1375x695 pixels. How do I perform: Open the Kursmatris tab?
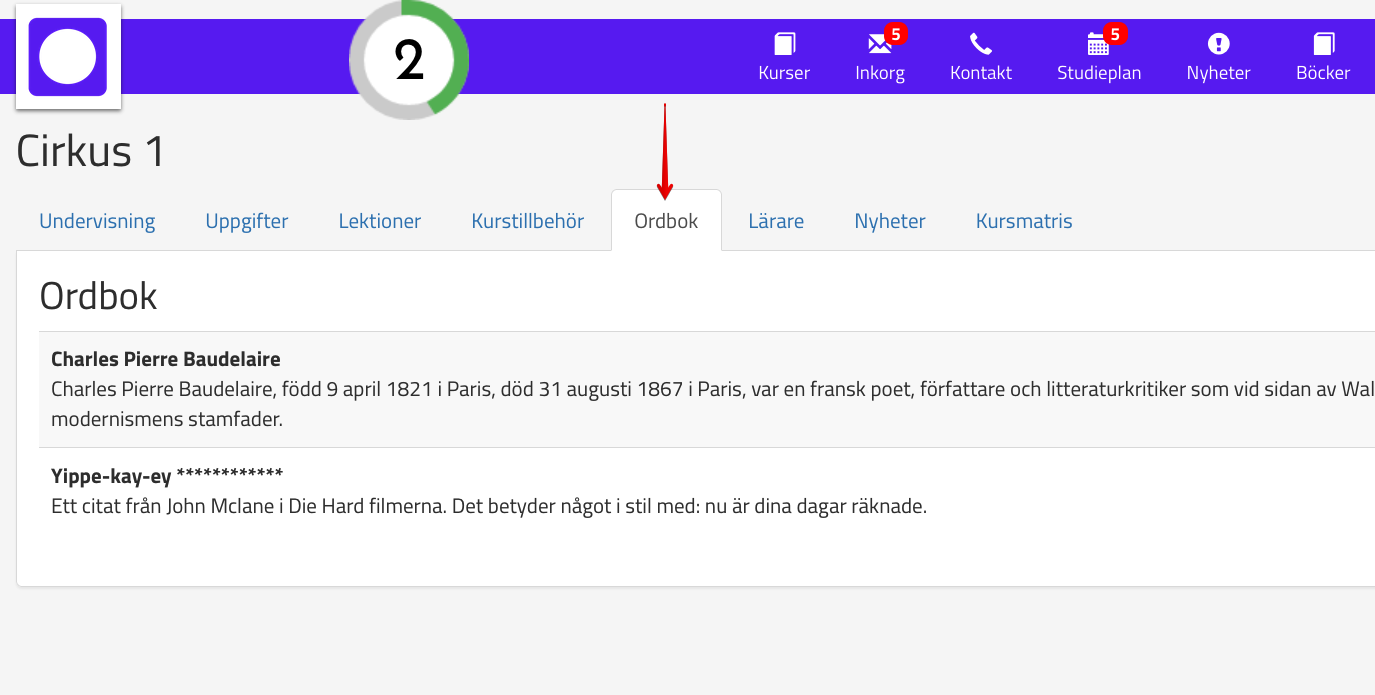(1024, 221)
